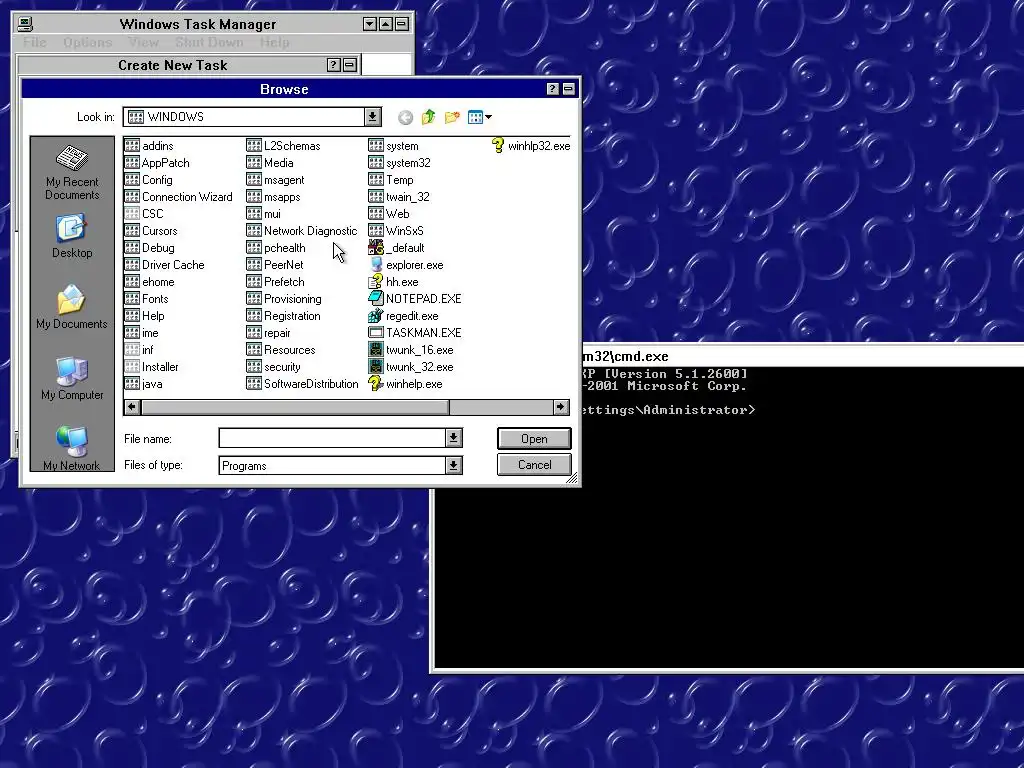Select the addins folder icon
This screenshot has width=1024, height=768.
[x=132, y=146]
